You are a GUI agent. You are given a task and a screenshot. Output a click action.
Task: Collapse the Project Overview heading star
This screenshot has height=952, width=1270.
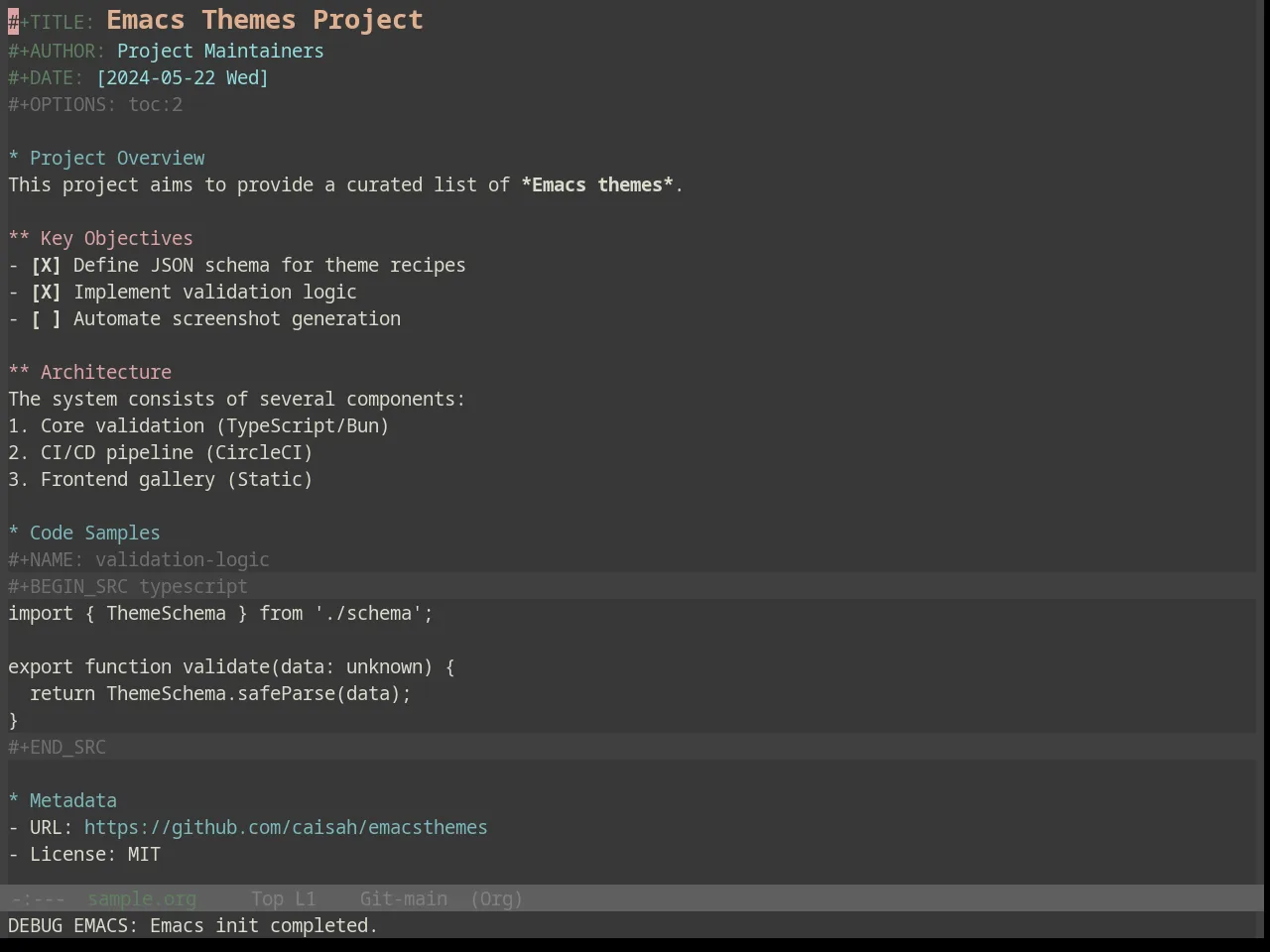tap(14, 159)
